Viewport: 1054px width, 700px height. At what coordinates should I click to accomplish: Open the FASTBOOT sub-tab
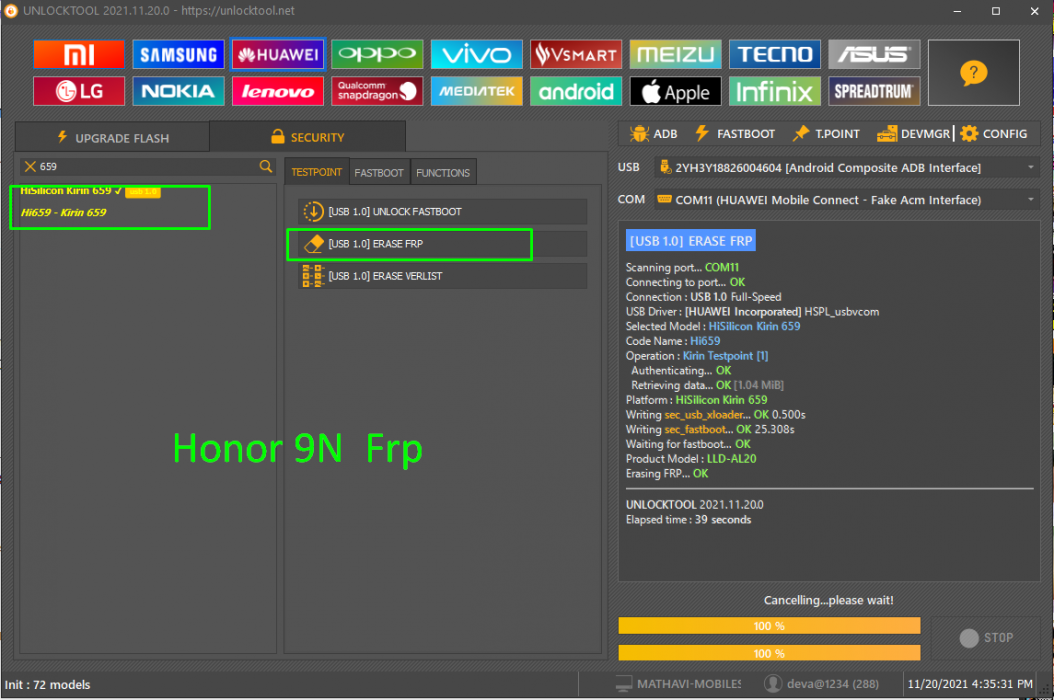(x=379, y=173)
